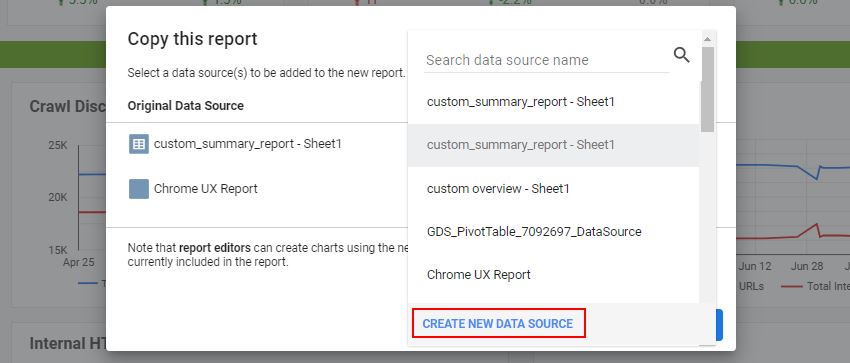850x363 pixels.
Task: Select the first custom_summary_report - Sheet1 option
Action: point(553,102)
